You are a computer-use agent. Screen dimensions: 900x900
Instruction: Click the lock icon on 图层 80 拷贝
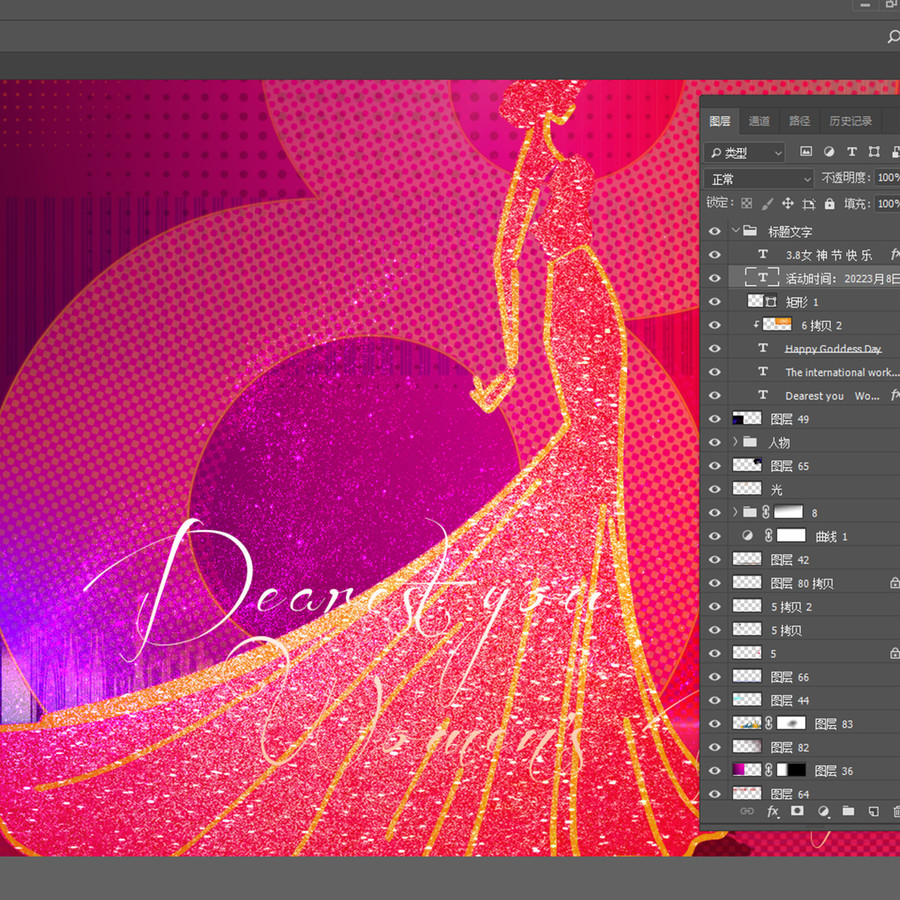pos(894,583)
